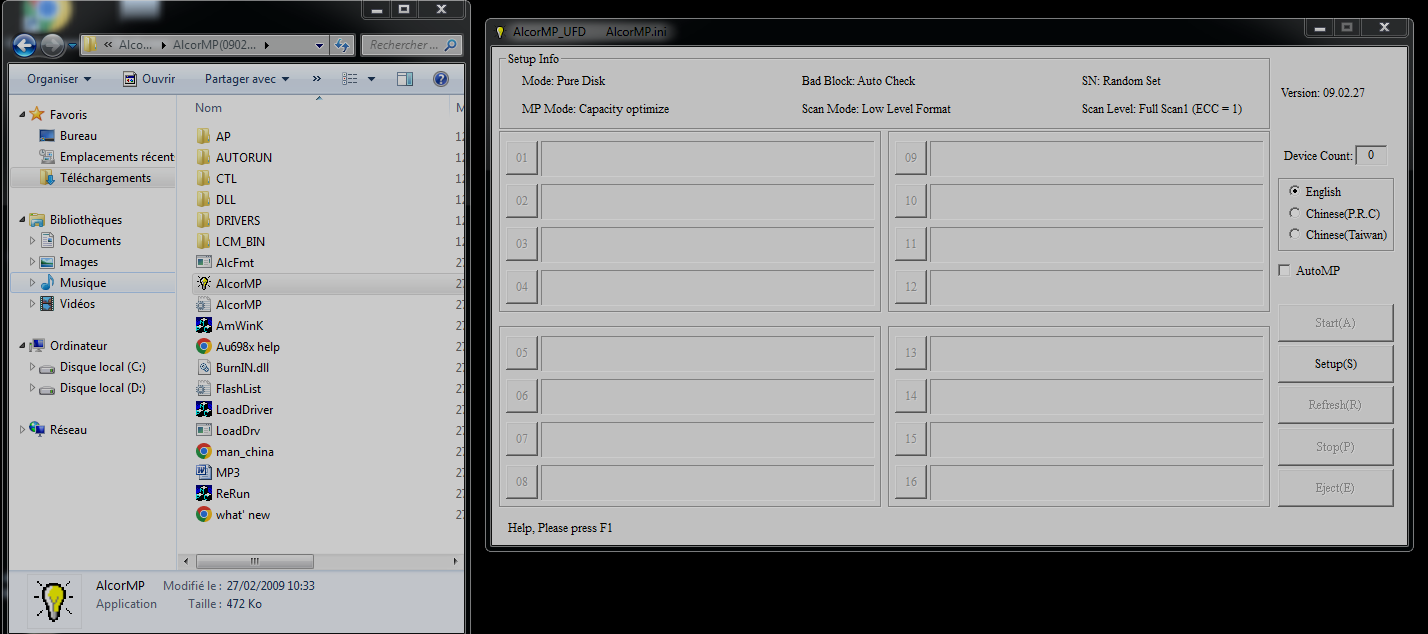This screenshot has width=1428, height=634.
Task: Click the Explorer address bar path
Action: click(205, 45)
